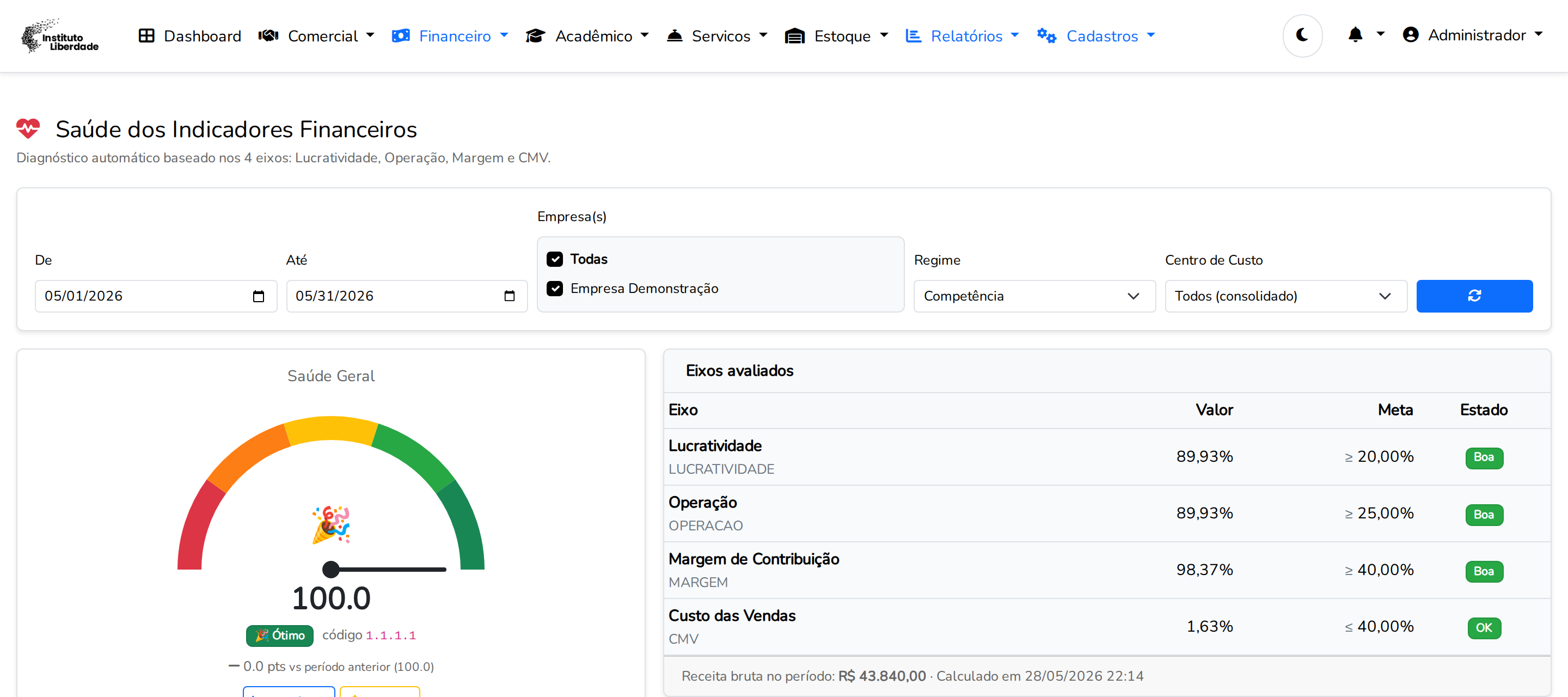Expand the Estoque menu
1568x697 pixels.
coord(836,36)
